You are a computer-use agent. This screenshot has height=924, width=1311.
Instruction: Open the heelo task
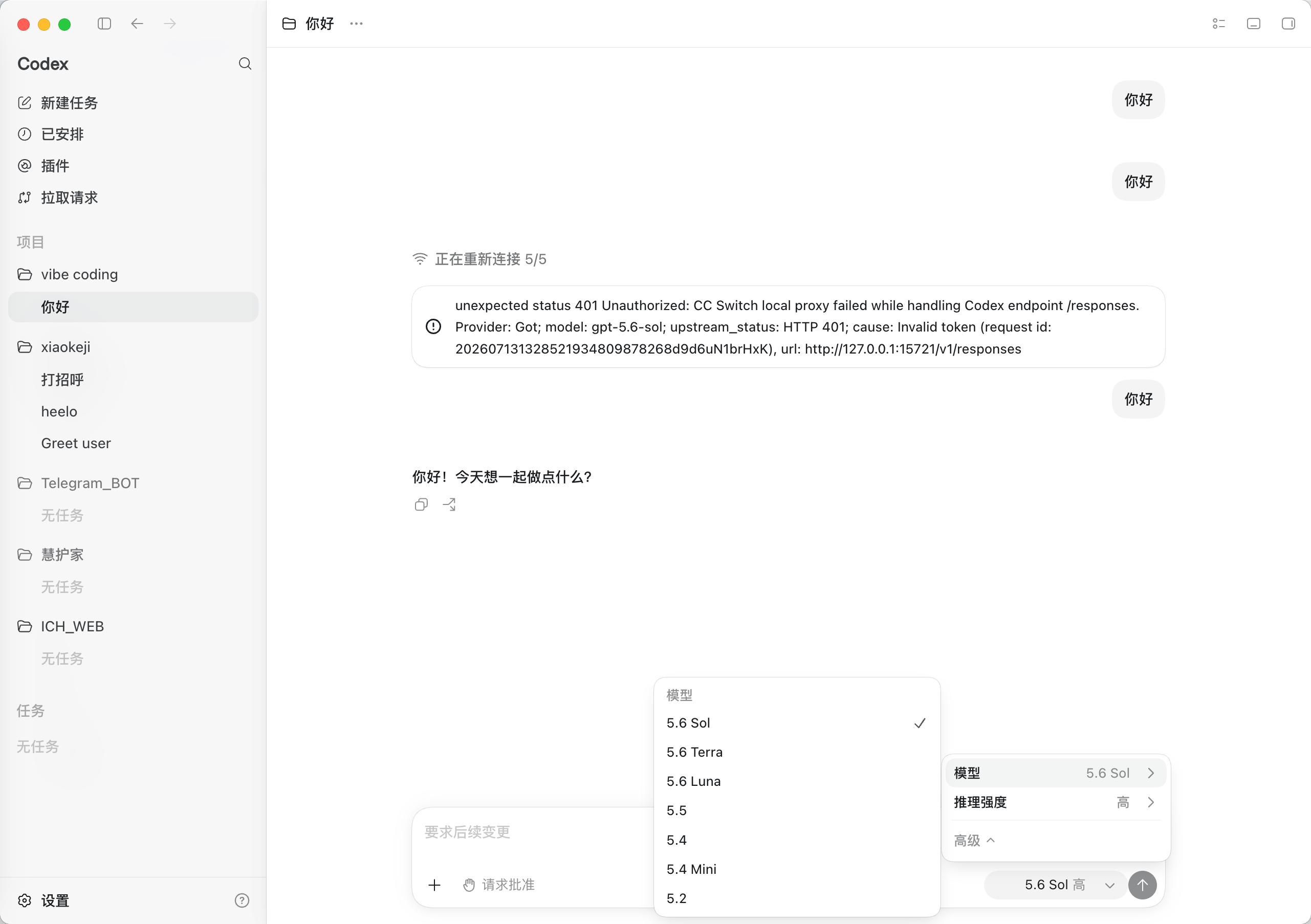pos(133,412)
